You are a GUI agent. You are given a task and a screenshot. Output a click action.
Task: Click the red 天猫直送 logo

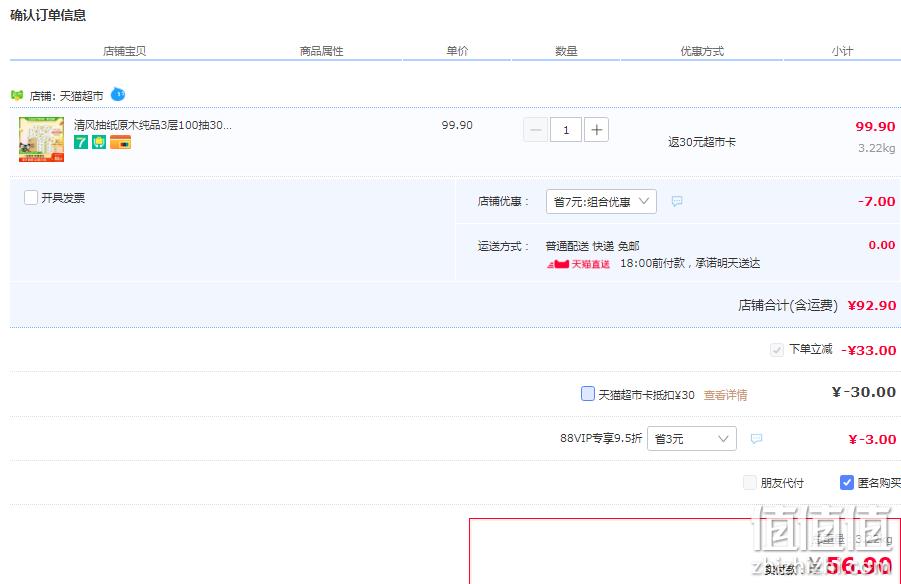(x=578, y=264)
